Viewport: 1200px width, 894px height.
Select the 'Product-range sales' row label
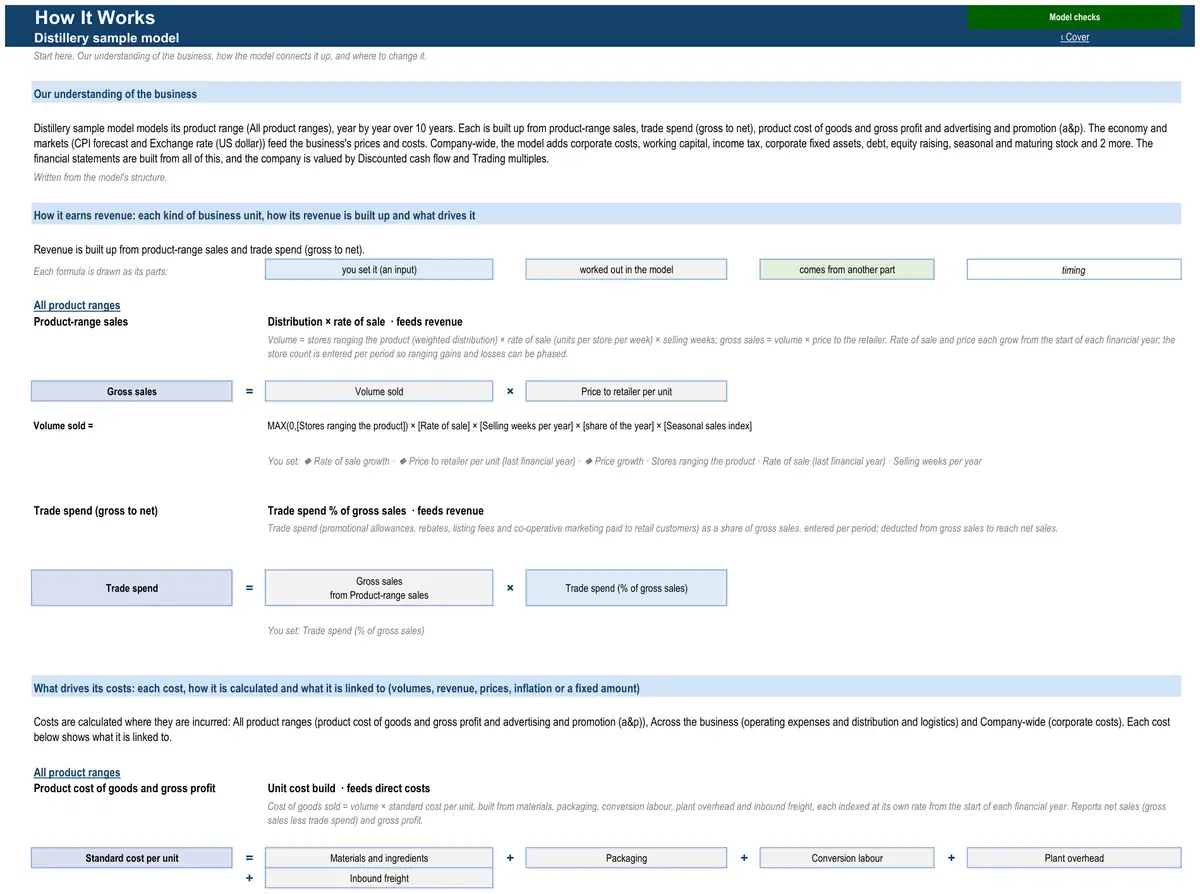81,322
